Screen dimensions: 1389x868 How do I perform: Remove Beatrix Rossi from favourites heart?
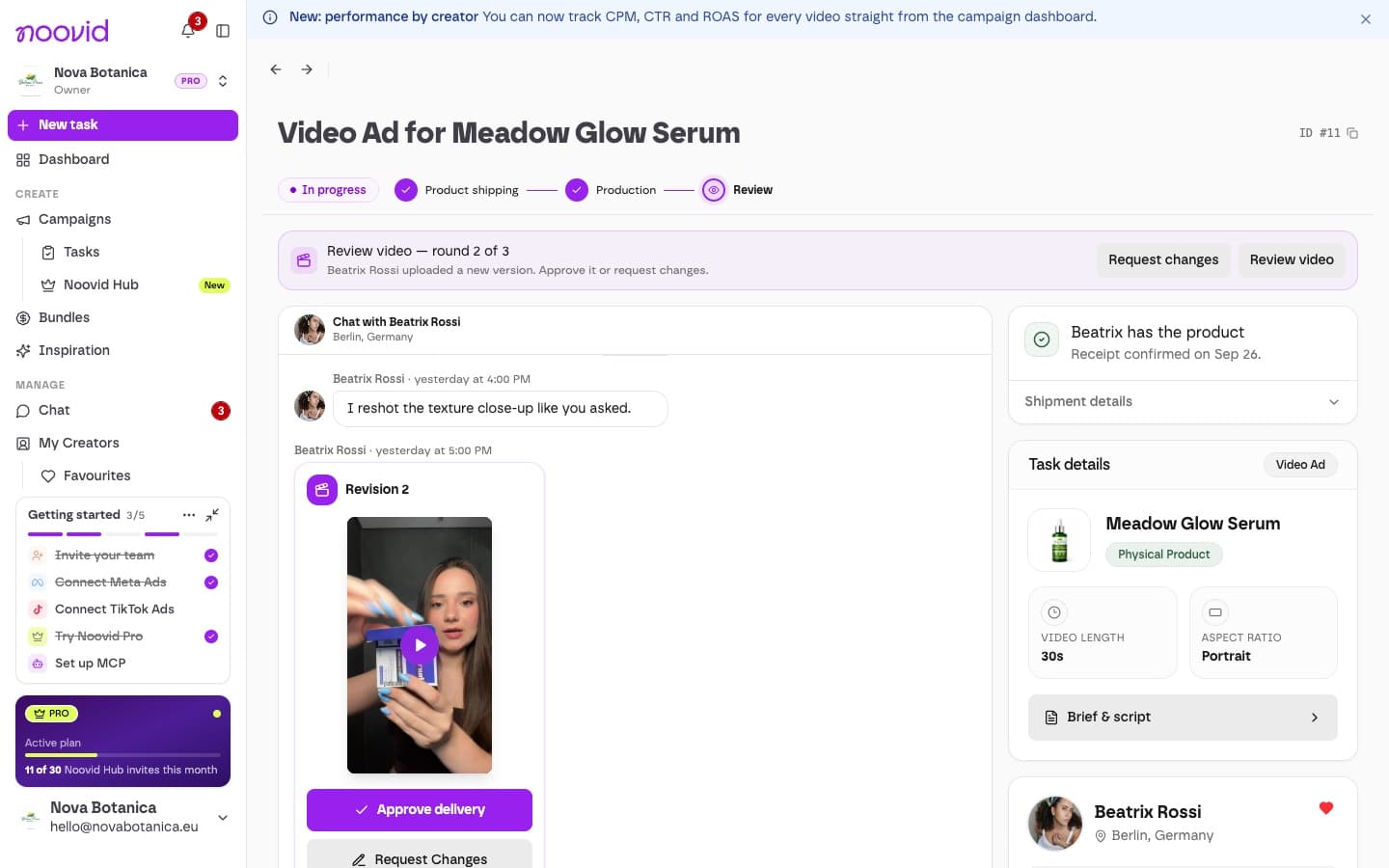[x=1326, y=808]
